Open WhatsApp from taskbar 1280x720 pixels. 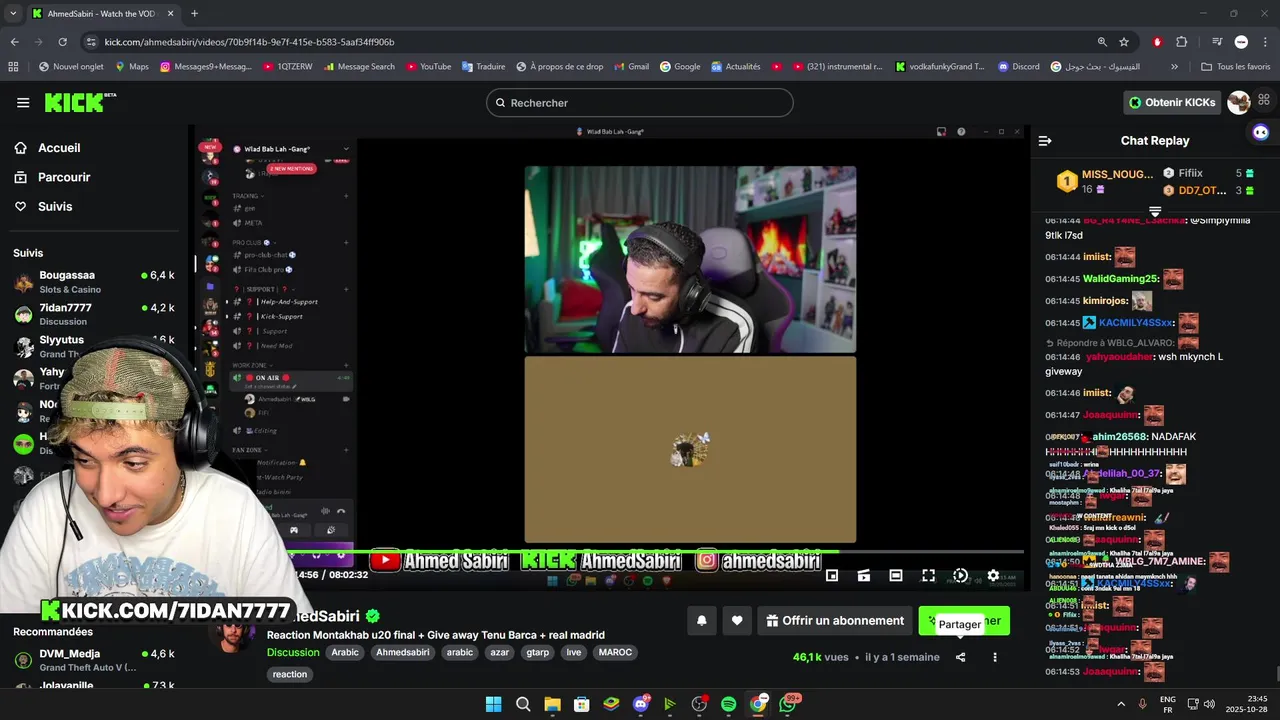pyautogui.click(x=788, y=704)
